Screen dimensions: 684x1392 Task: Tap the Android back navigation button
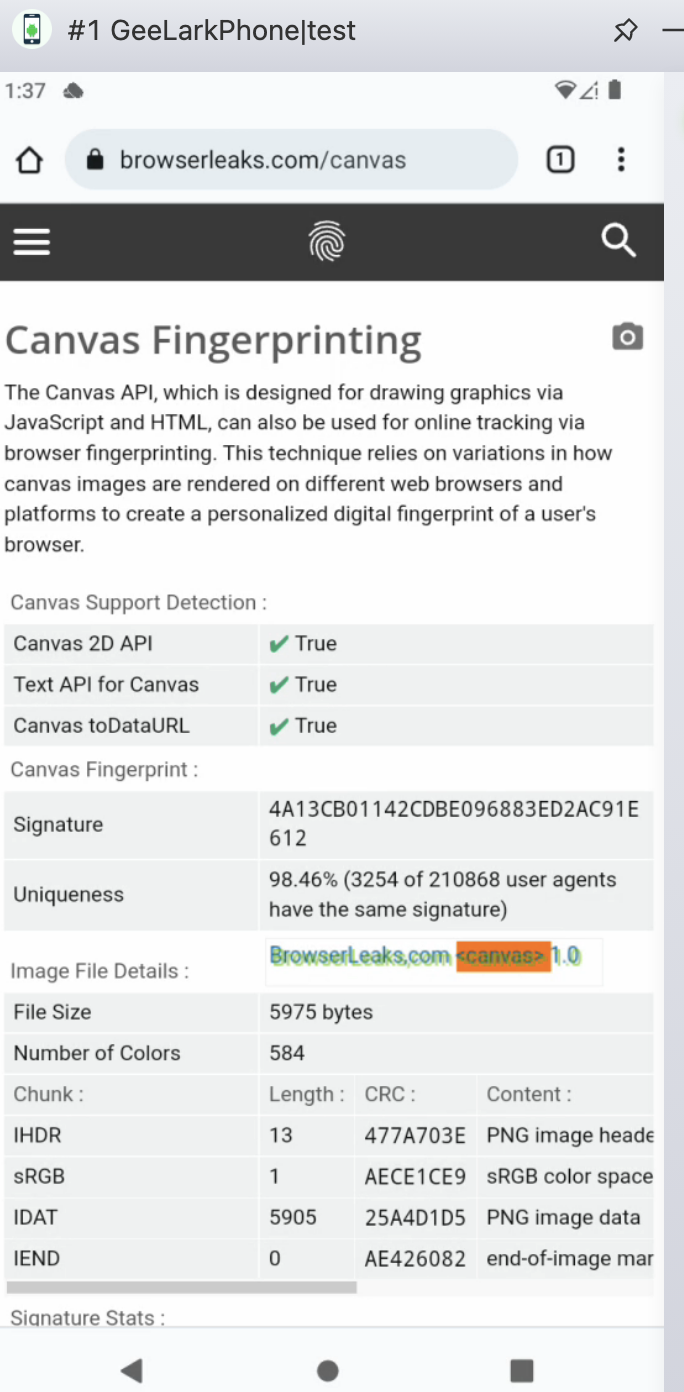[x=131, y=1370]
